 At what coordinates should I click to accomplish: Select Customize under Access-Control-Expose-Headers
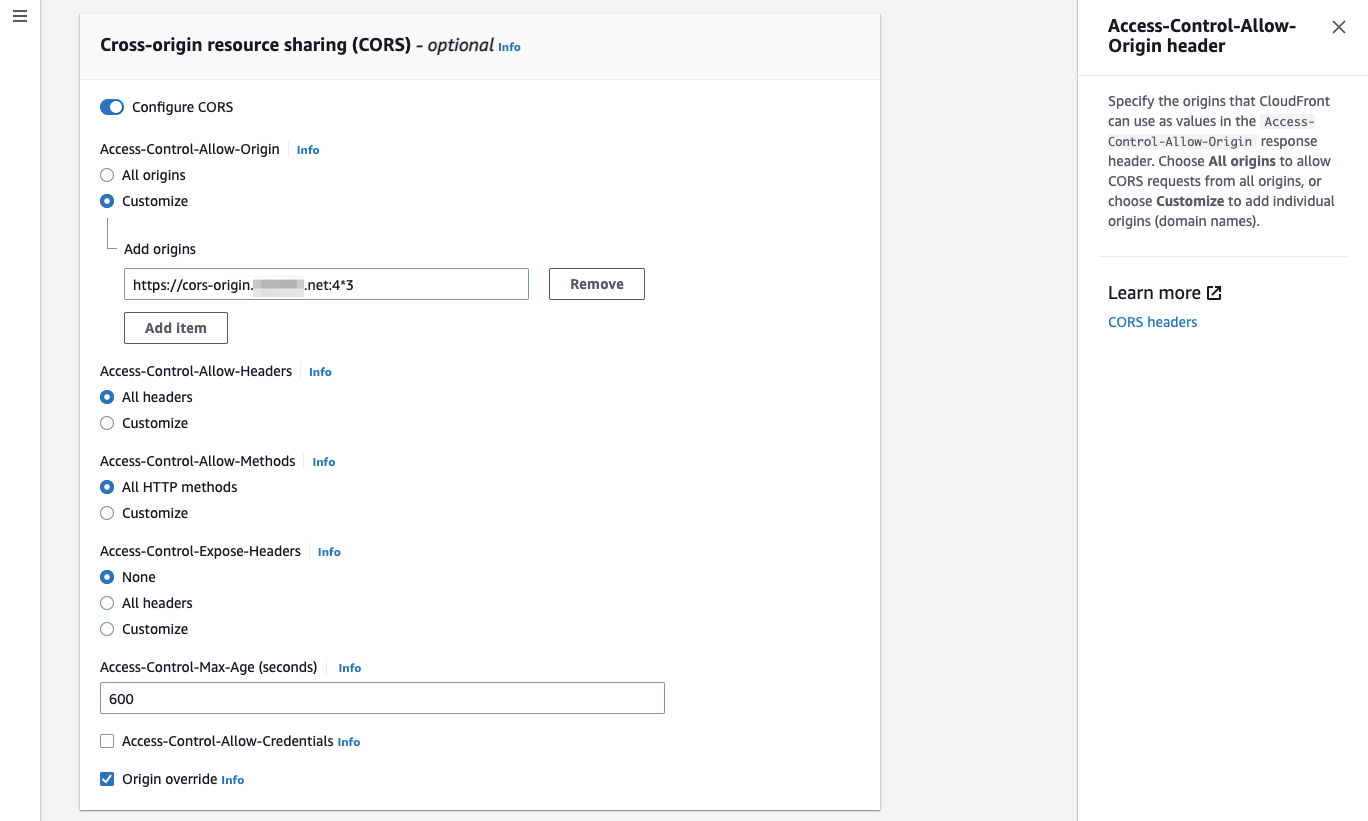pos(107,629)
